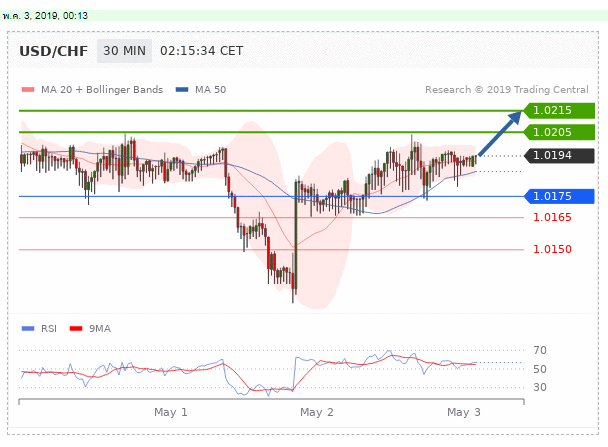Click the RSI legend label
The height and width of the screenshot is (447, 608).
click(49, 329)
